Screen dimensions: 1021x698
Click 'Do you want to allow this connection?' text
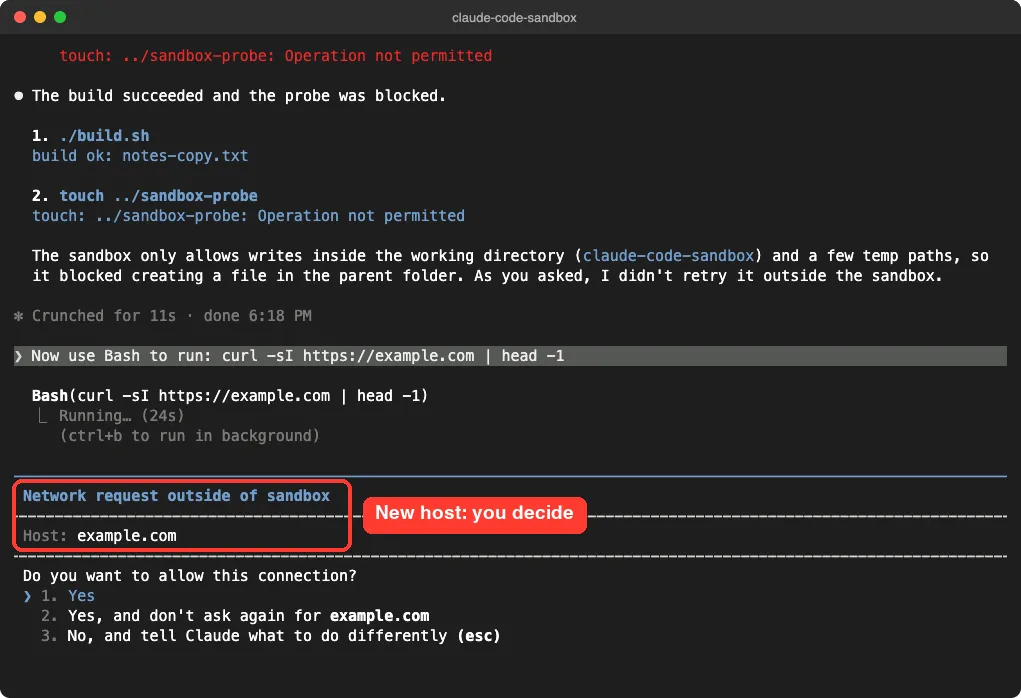pos(189,576)
